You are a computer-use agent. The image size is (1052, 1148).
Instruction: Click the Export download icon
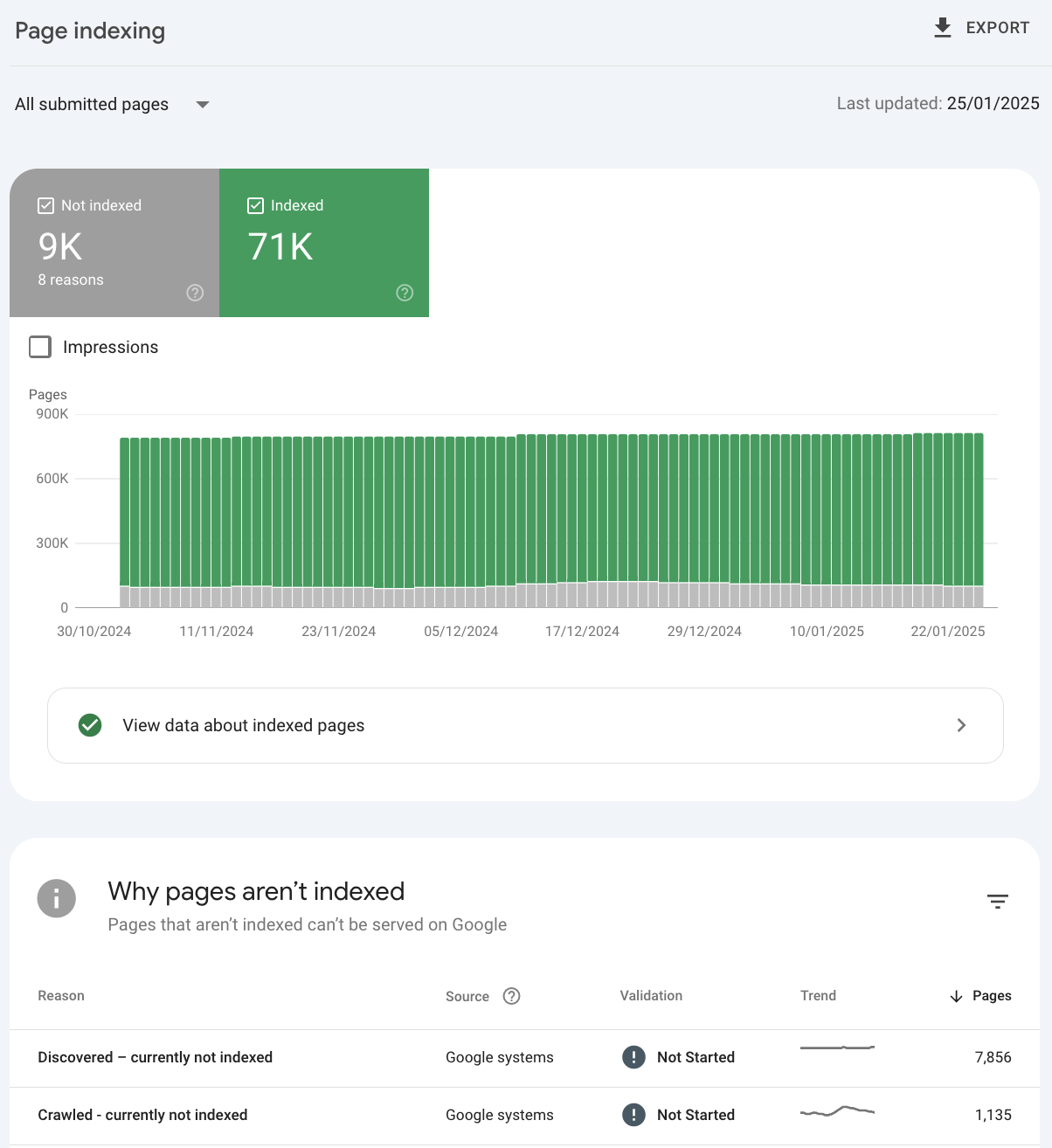942,28
